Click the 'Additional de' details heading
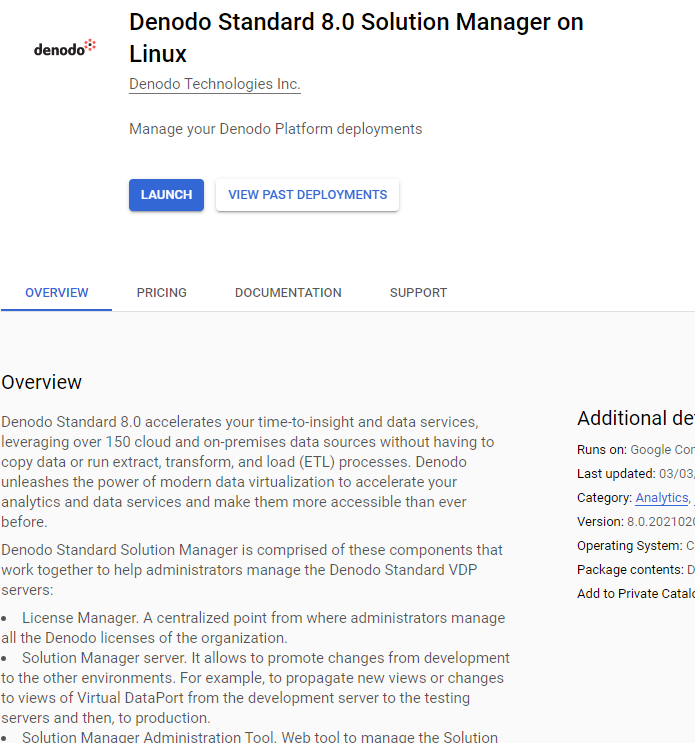 [x=636, y=418]
